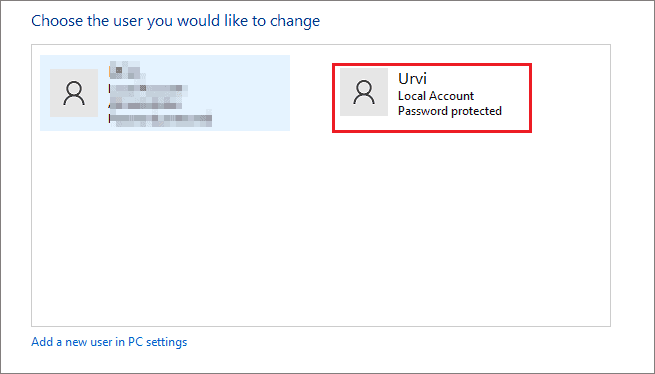This screenshot has width=655, height=374.
Task: Click the 'Local Account' label under Urvi
Action: (436, 96)
